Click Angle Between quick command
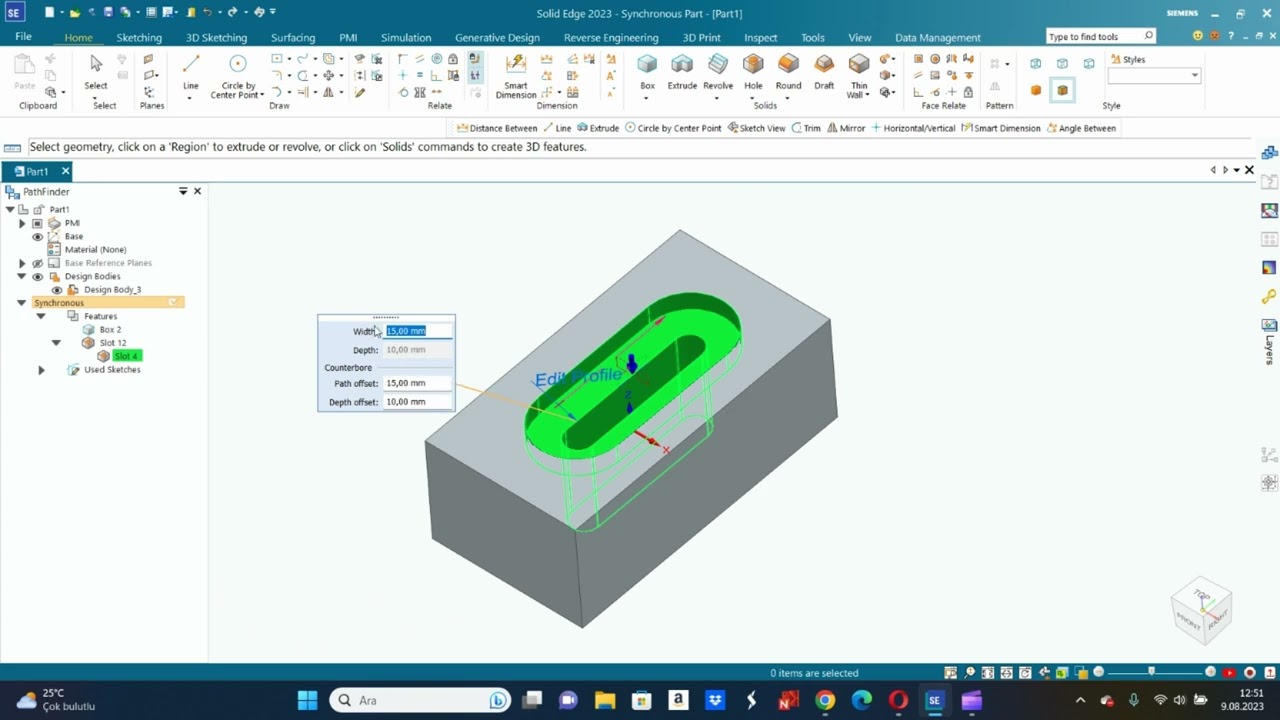This screenshot has height=720, width=1280. point(1081,128)
